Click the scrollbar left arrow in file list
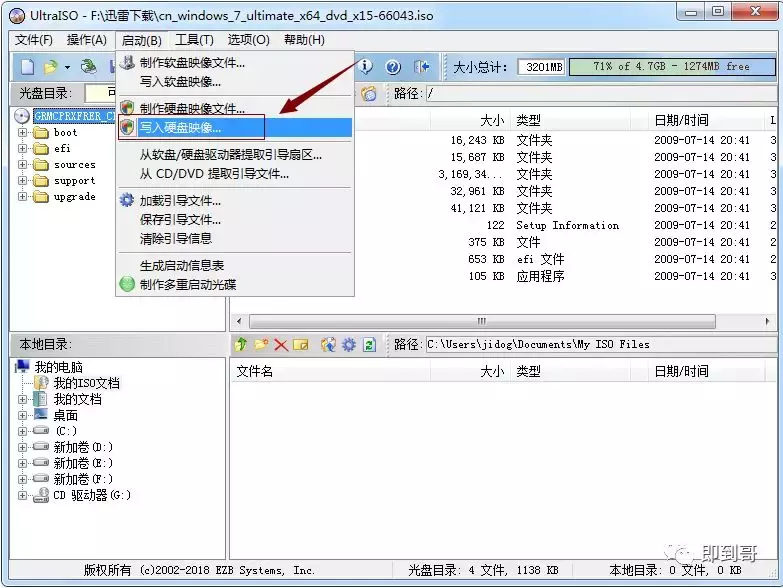783x588 pixels. 239,321
